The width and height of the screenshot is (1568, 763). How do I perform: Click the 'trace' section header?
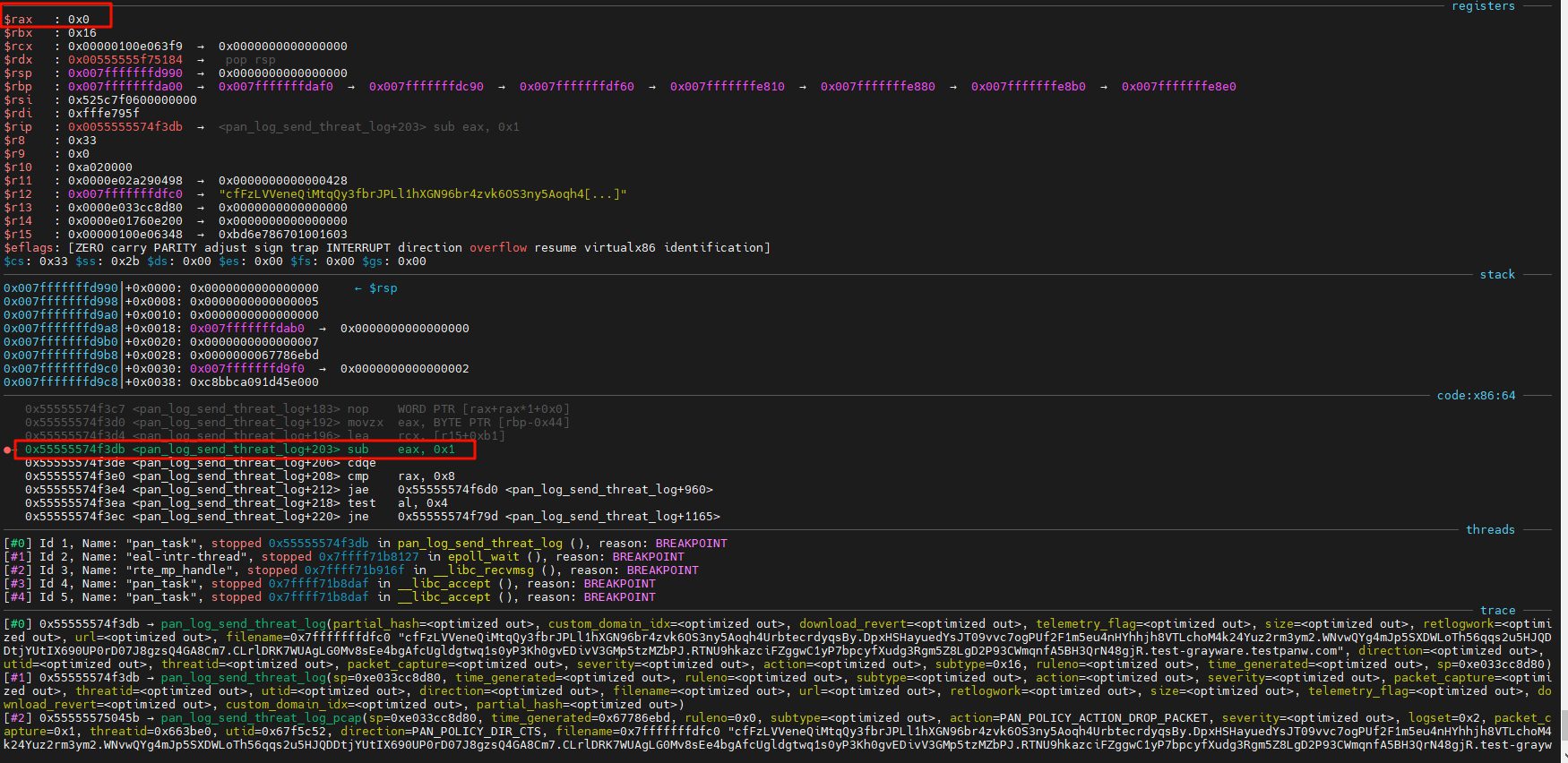1497,610
